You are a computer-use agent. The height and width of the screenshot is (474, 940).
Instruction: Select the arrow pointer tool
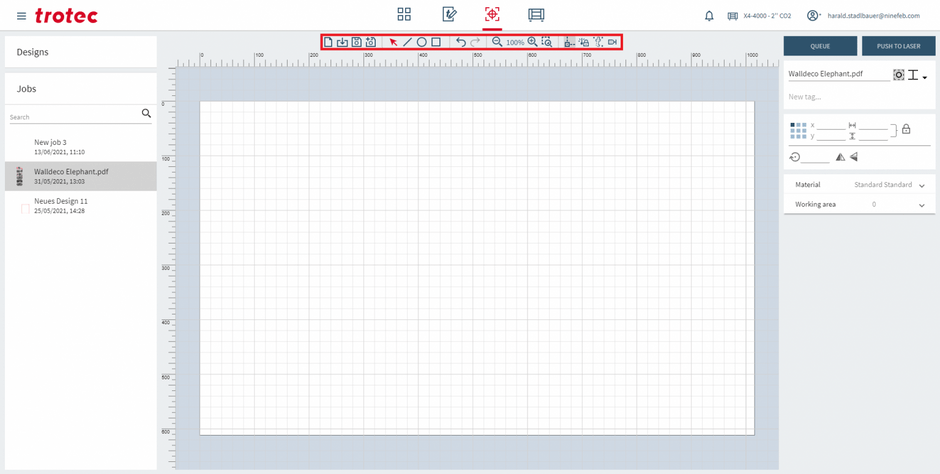(393, 42)
